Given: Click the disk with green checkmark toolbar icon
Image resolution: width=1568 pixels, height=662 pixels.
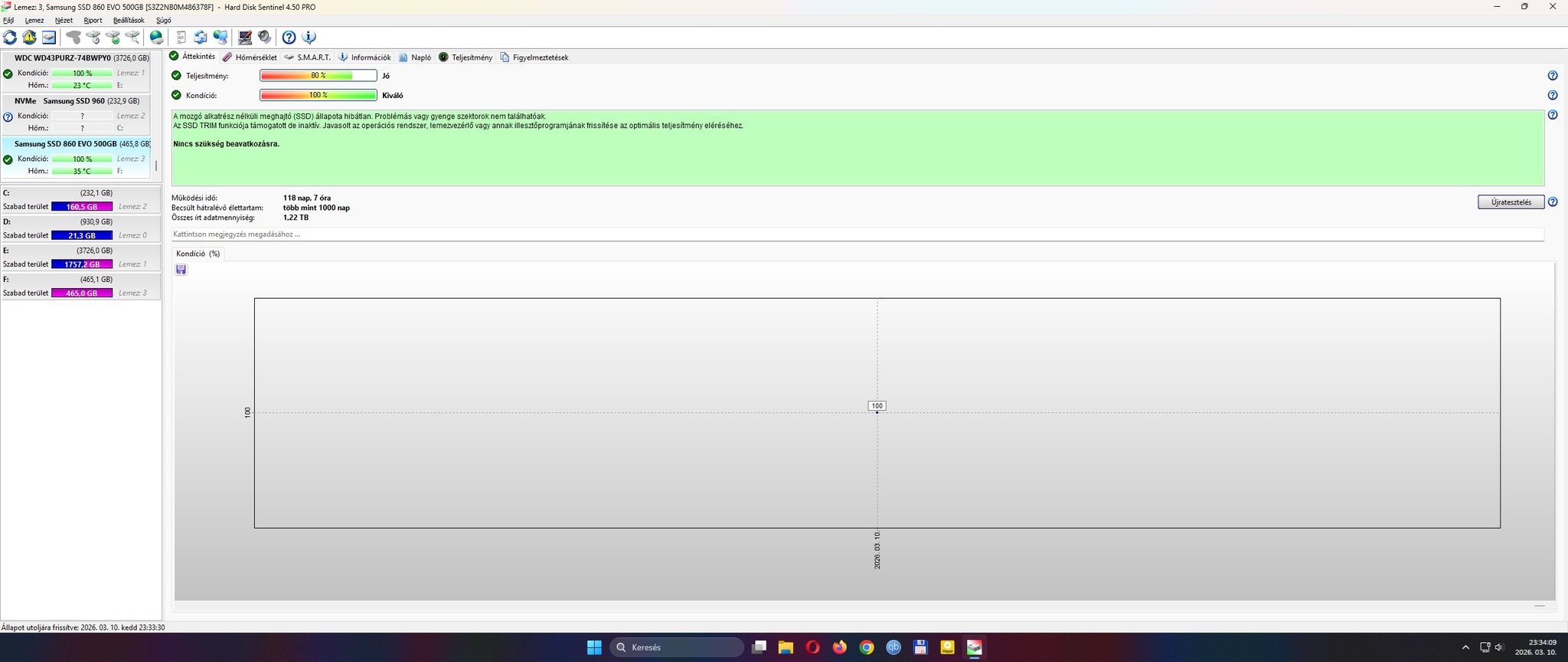Looking at the screenshot, I should coord(113,37).
